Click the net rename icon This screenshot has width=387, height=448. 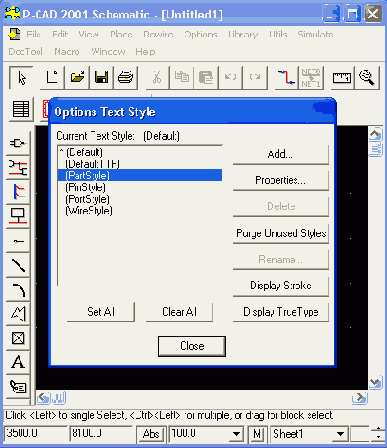point(311,78)
